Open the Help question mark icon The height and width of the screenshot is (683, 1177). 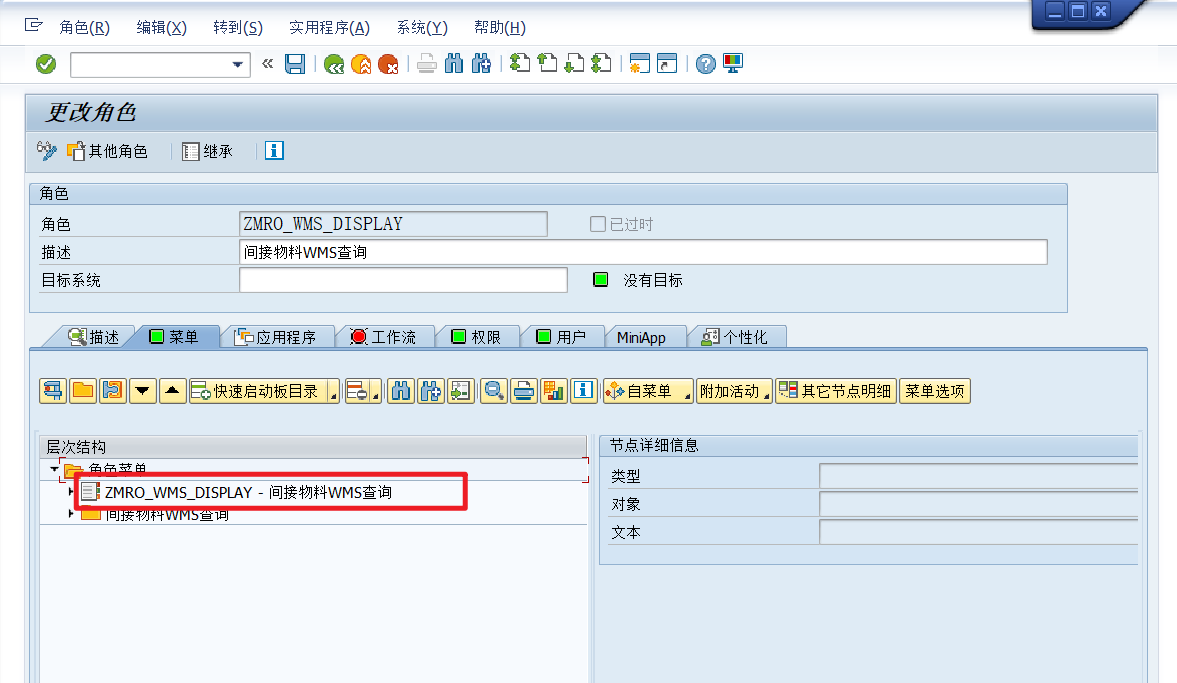coord(706,65)
